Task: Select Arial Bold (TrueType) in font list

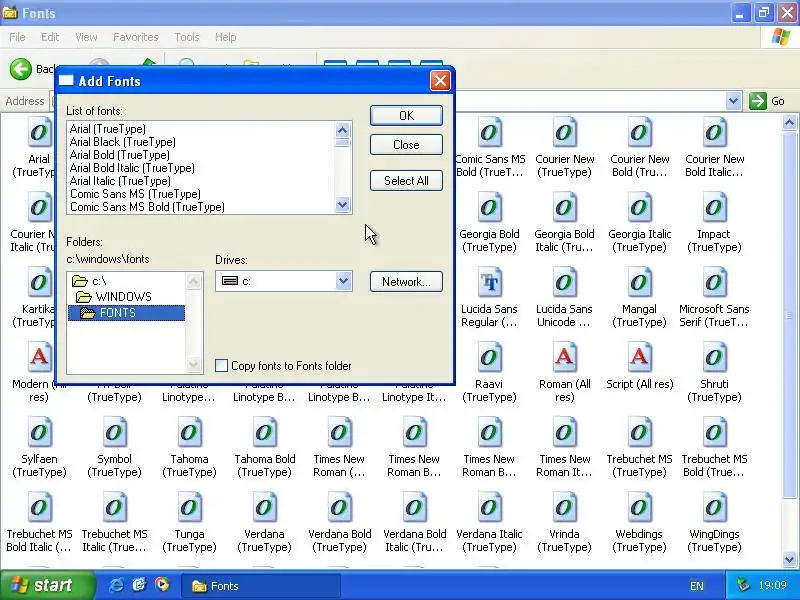Action: point(119,155)
